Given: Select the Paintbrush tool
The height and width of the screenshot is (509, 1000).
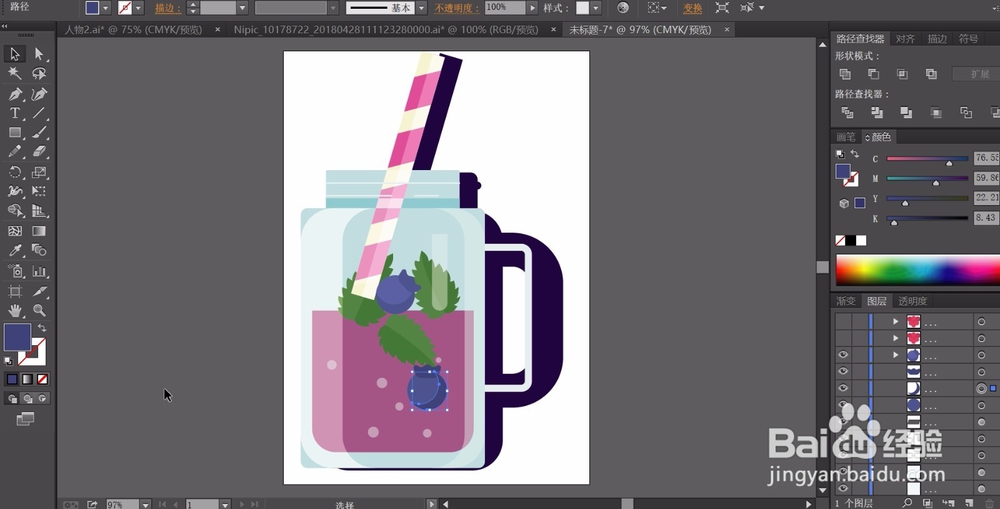Looking at the screenshot, I should [39, 133].
